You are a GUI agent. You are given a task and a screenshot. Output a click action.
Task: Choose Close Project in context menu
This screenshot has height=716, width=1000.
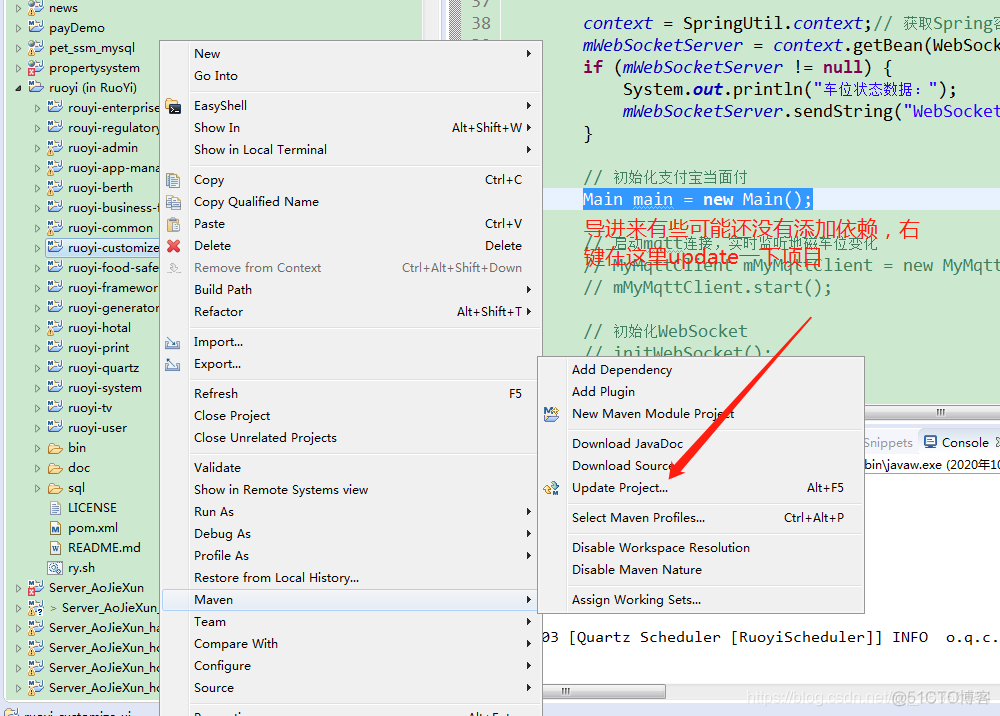[351, 416]
